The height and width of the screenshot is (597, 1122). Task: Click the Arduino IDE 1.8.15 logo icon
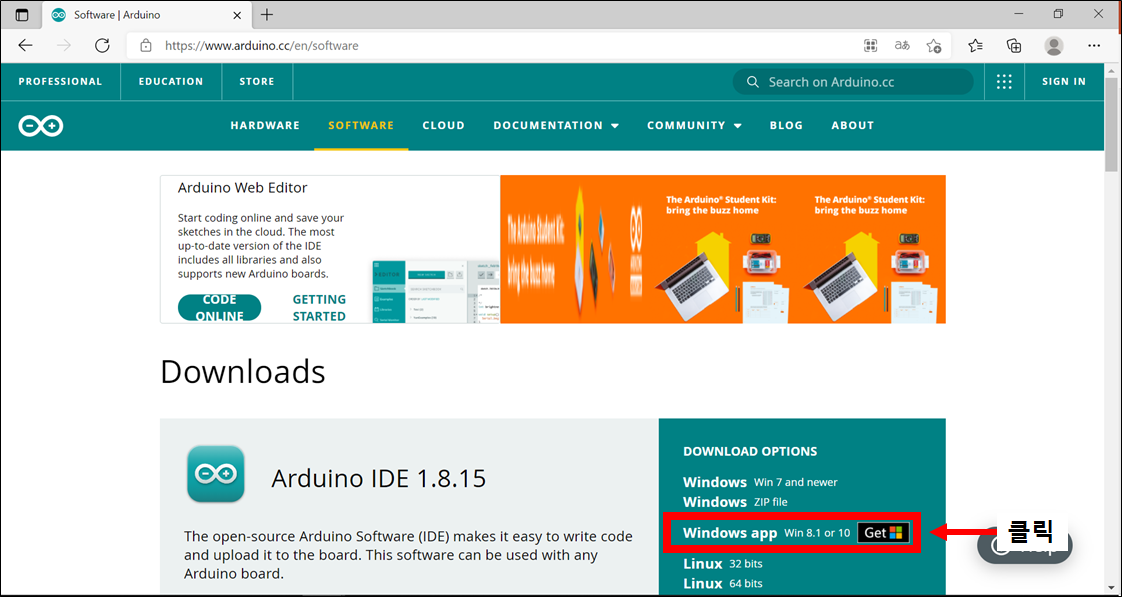pyautogui.click(x=215, y=474)
